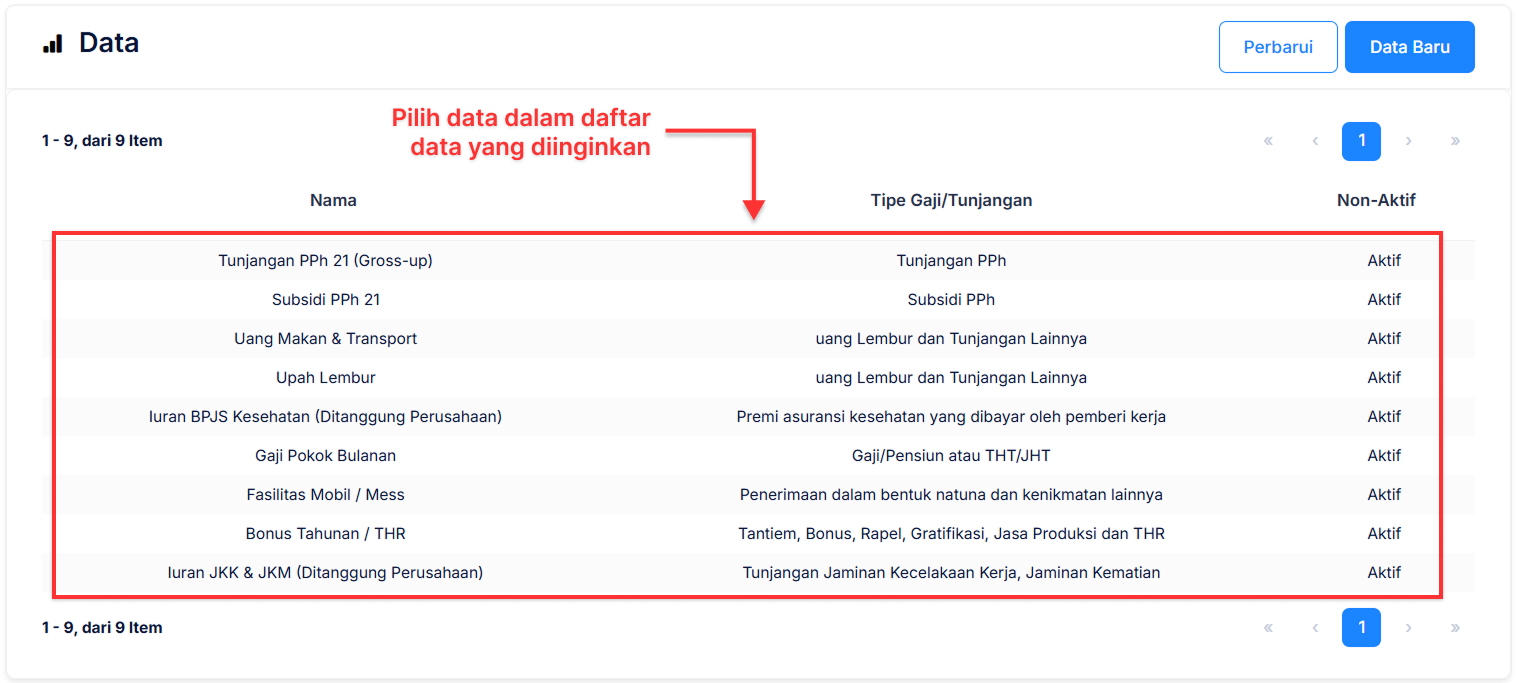This screenshot has width=1516, height=683.
Task: Click the Non-Aktif column header
Action: pos(1376,200)
